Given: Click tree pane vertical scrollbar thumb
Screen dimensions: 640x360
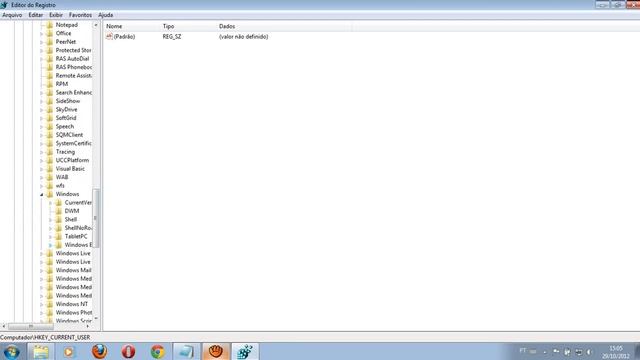Looking at the screenshot, I should 96,218.
